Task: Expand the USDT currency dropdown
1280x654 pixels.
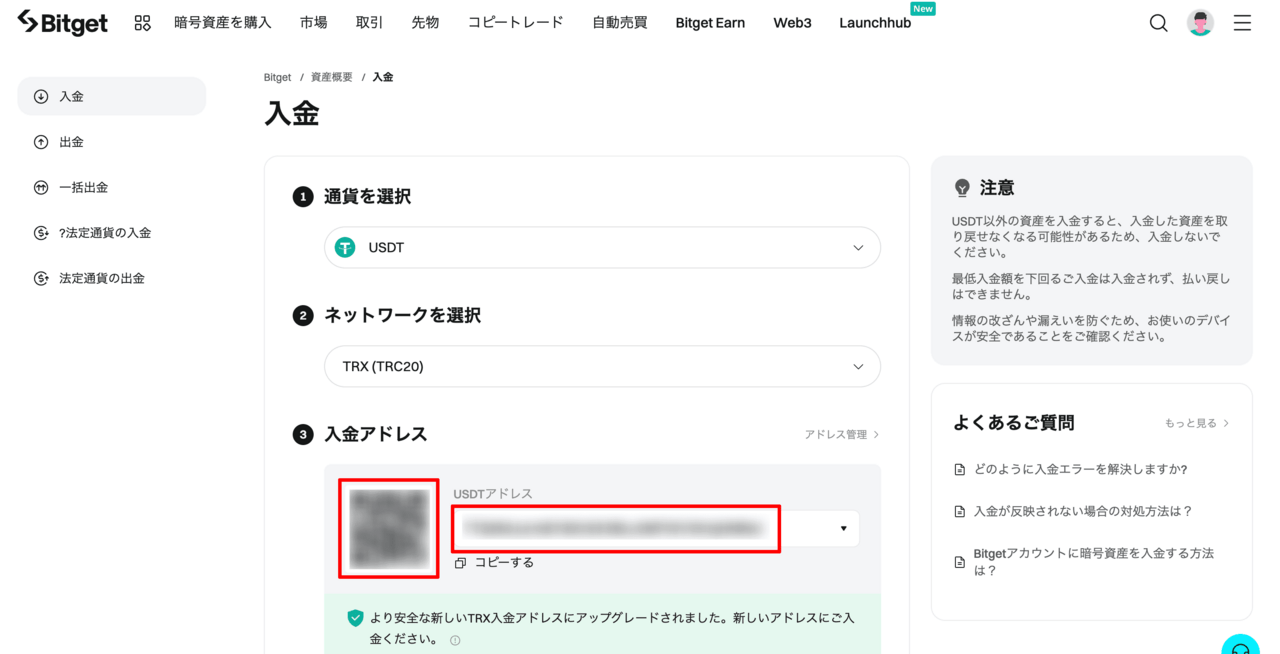Action: click(602, 247)
